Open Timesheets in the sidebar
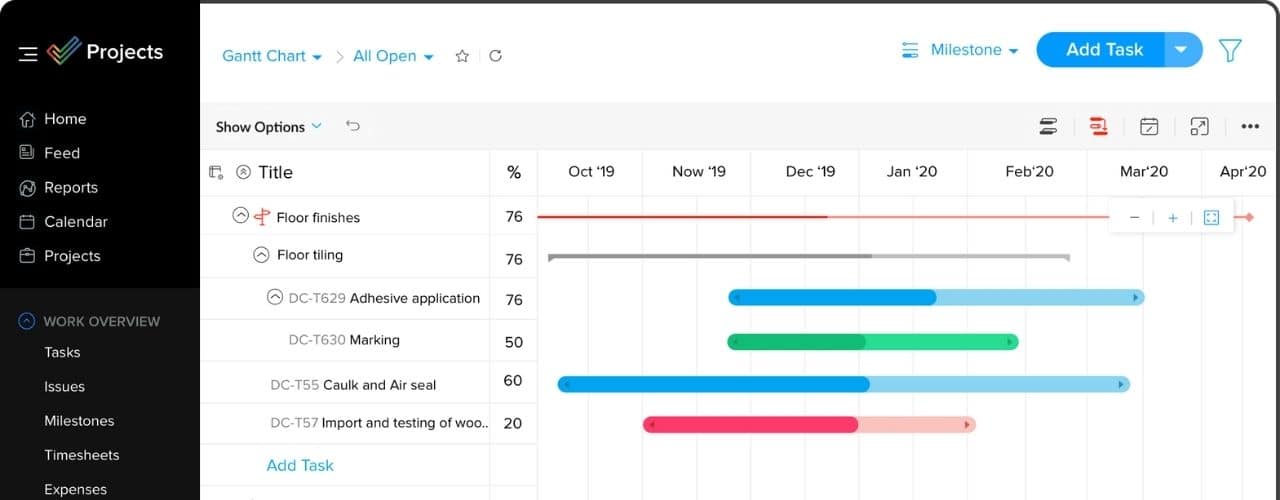Image resolution: width=1280 pixels, height=500 pixels. 81,455
